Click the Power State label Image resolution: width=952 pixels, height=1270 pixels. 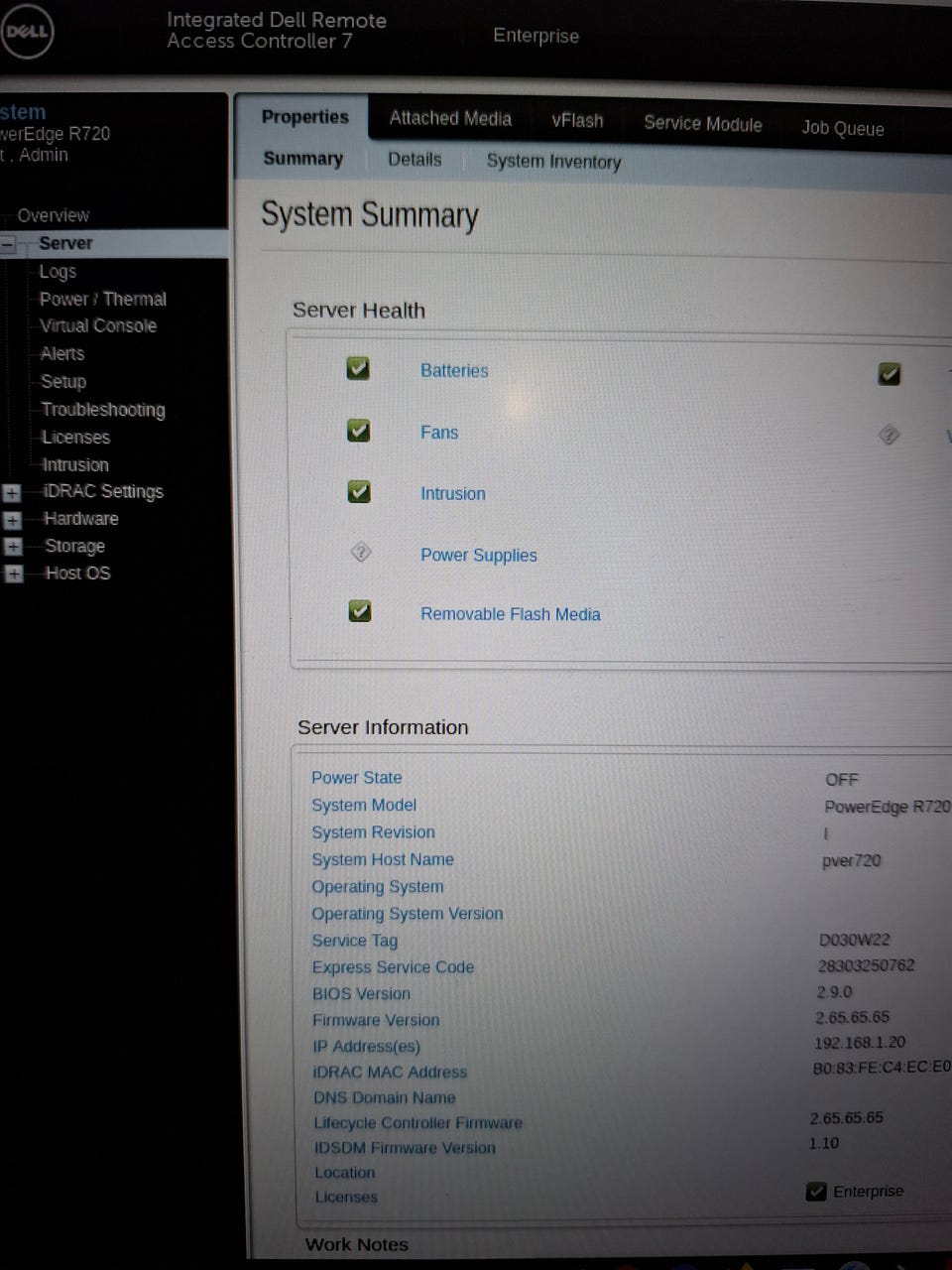(356, 778)
